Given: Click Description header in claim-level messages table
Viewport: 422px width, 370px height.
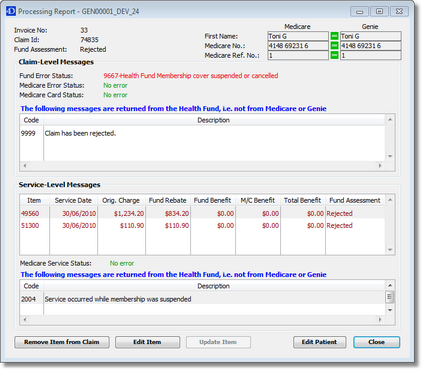Looking at the screenshot, I should click(x=214, y=120).
